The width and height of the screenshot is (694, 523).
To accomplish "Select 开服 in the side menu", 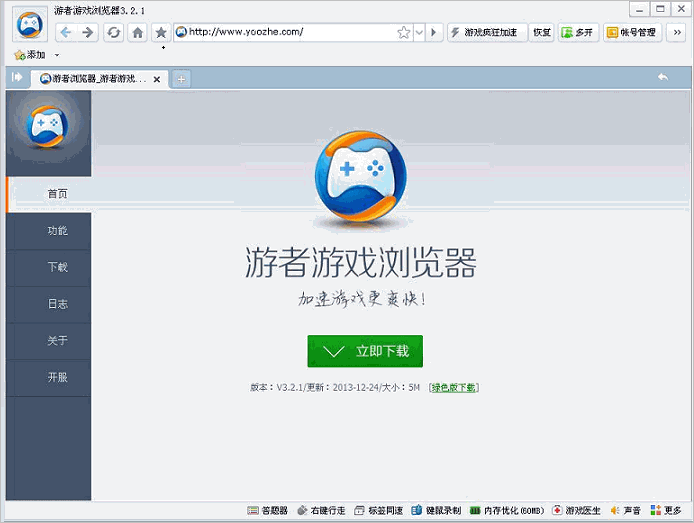I will tap(49, 377).
